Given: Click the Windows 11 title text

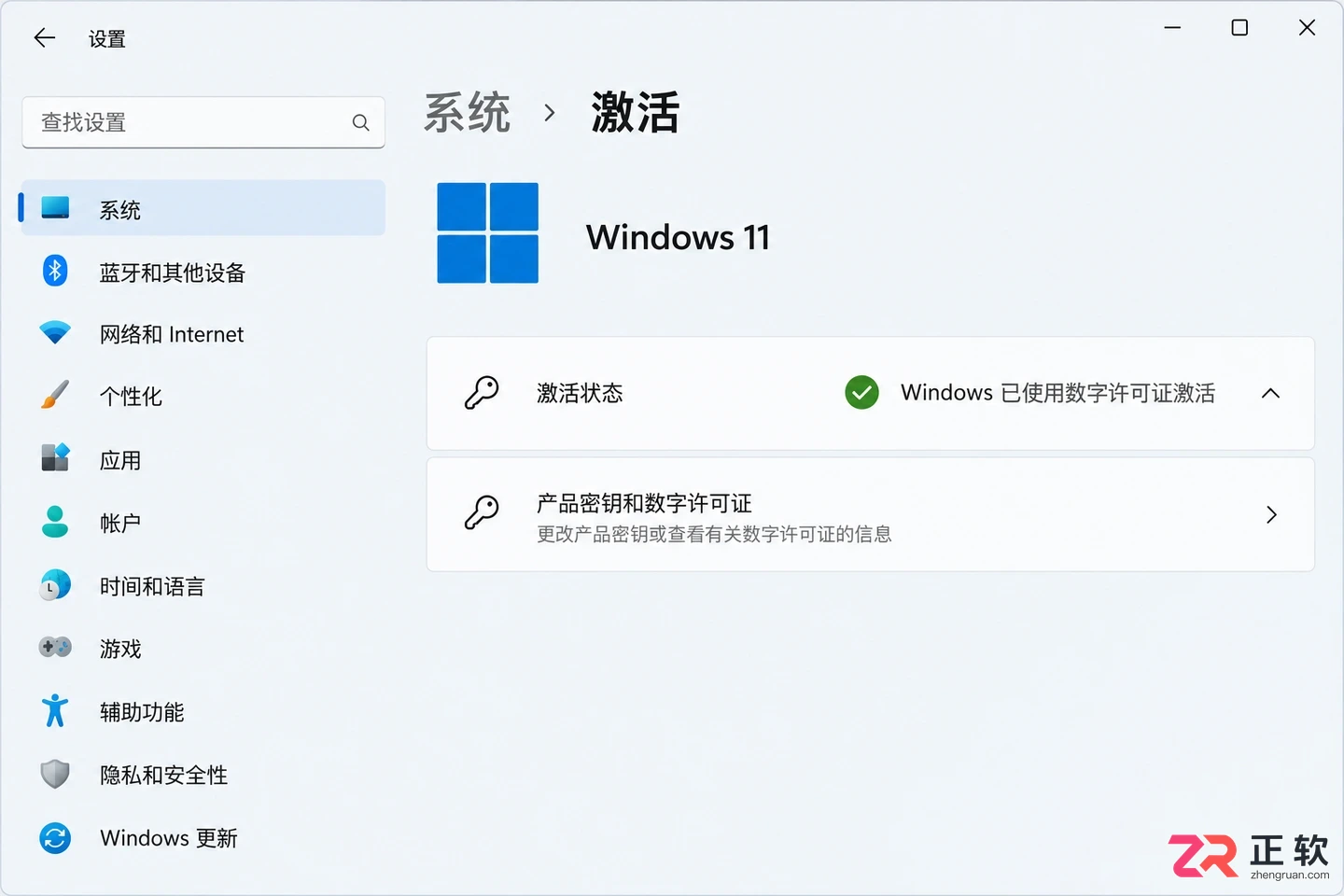Looking at the screenshot, I should tap(678, 237).
